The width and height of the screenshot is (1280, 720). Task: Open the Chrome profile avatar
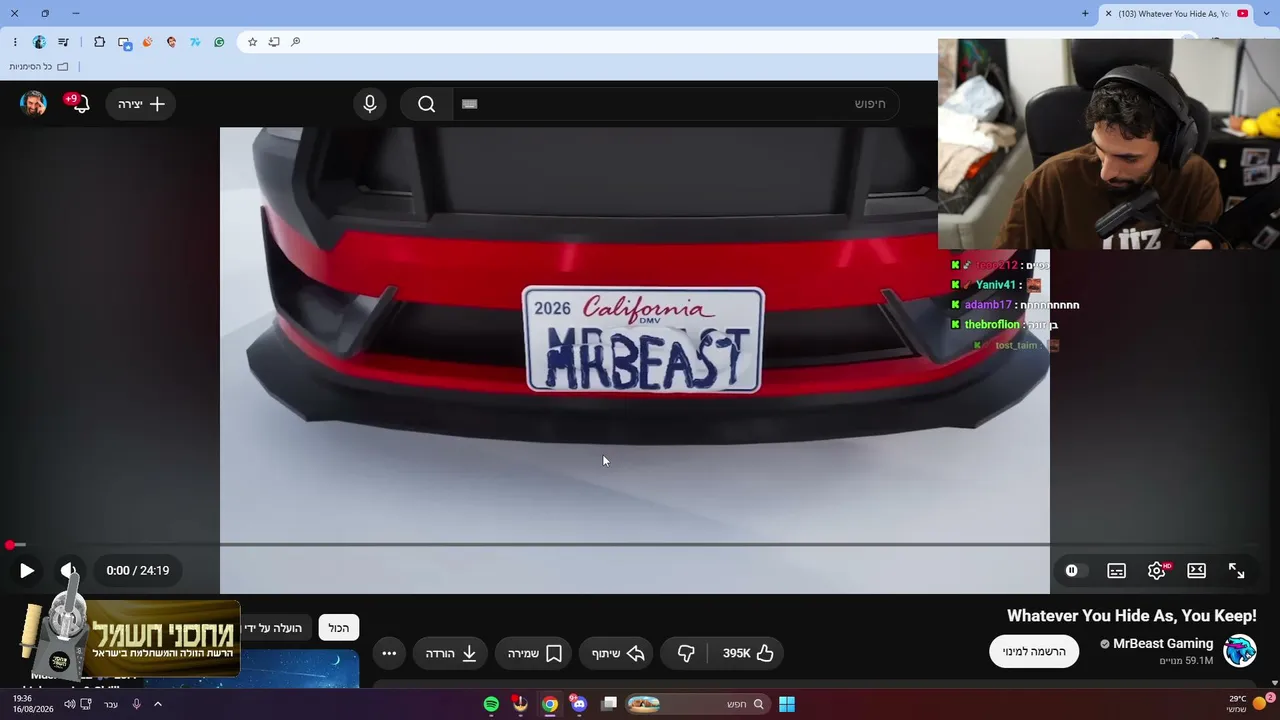(39, 42)
